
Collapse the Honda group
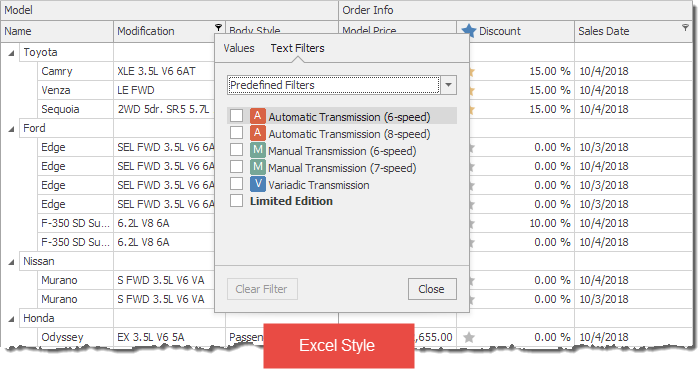pos(11,319)
